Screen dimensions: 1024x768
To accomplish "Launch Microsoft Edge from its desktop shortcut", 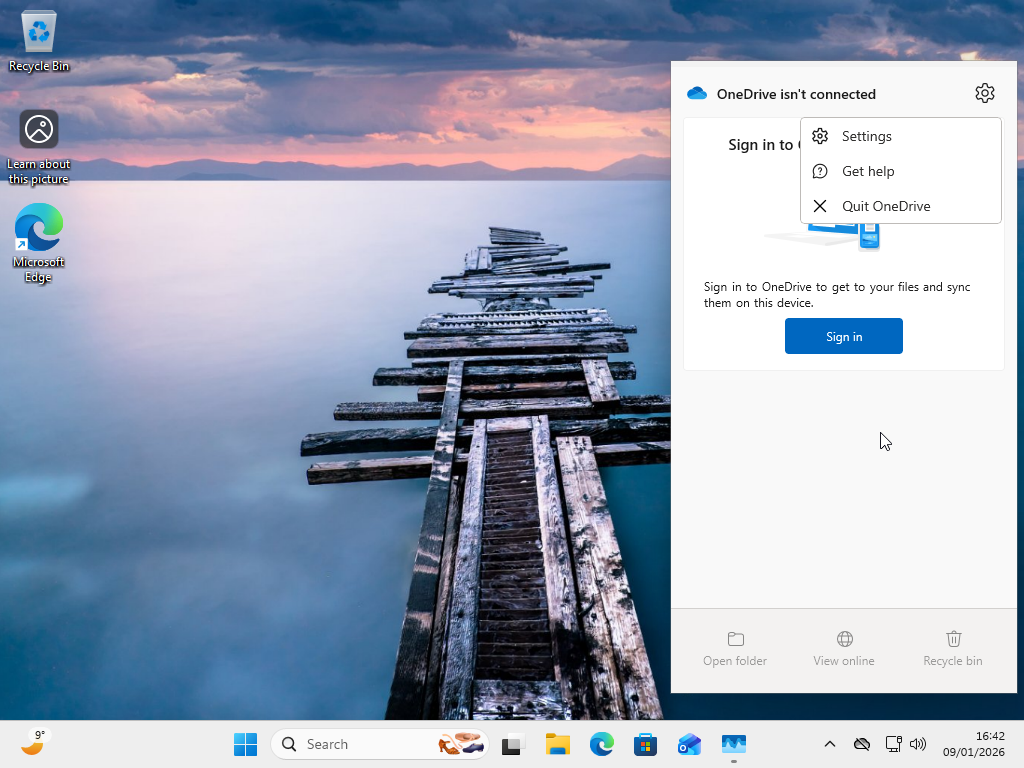I will coord(38,230).
